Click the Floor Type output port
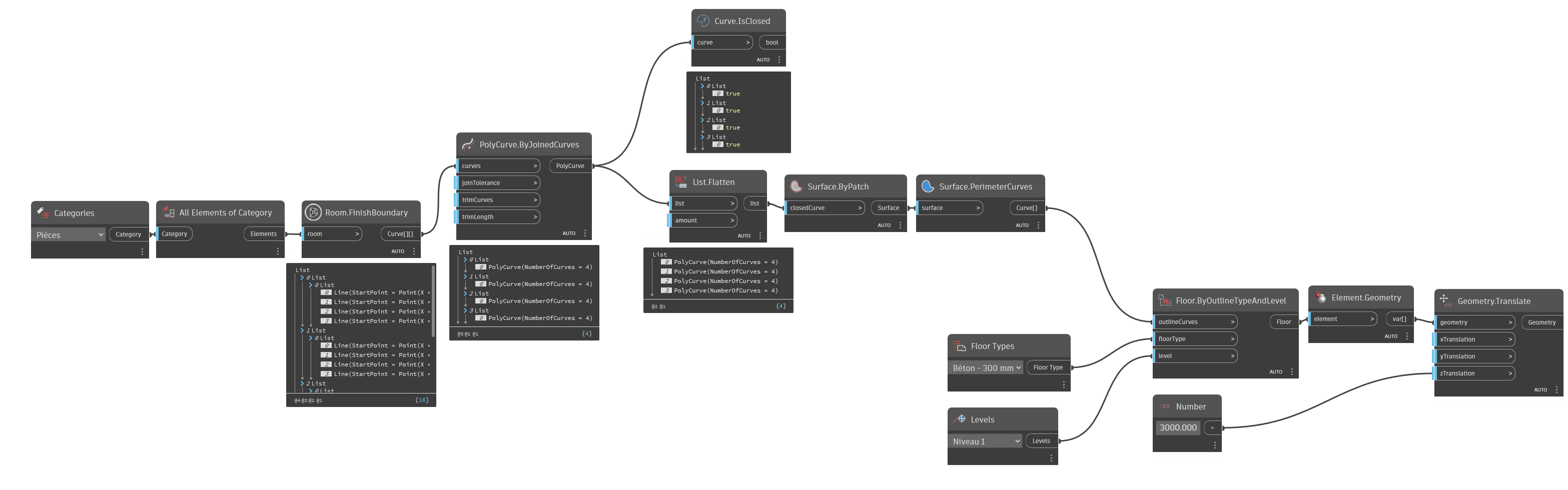Screen dimensions: 1568x490 click(1048, 367)
